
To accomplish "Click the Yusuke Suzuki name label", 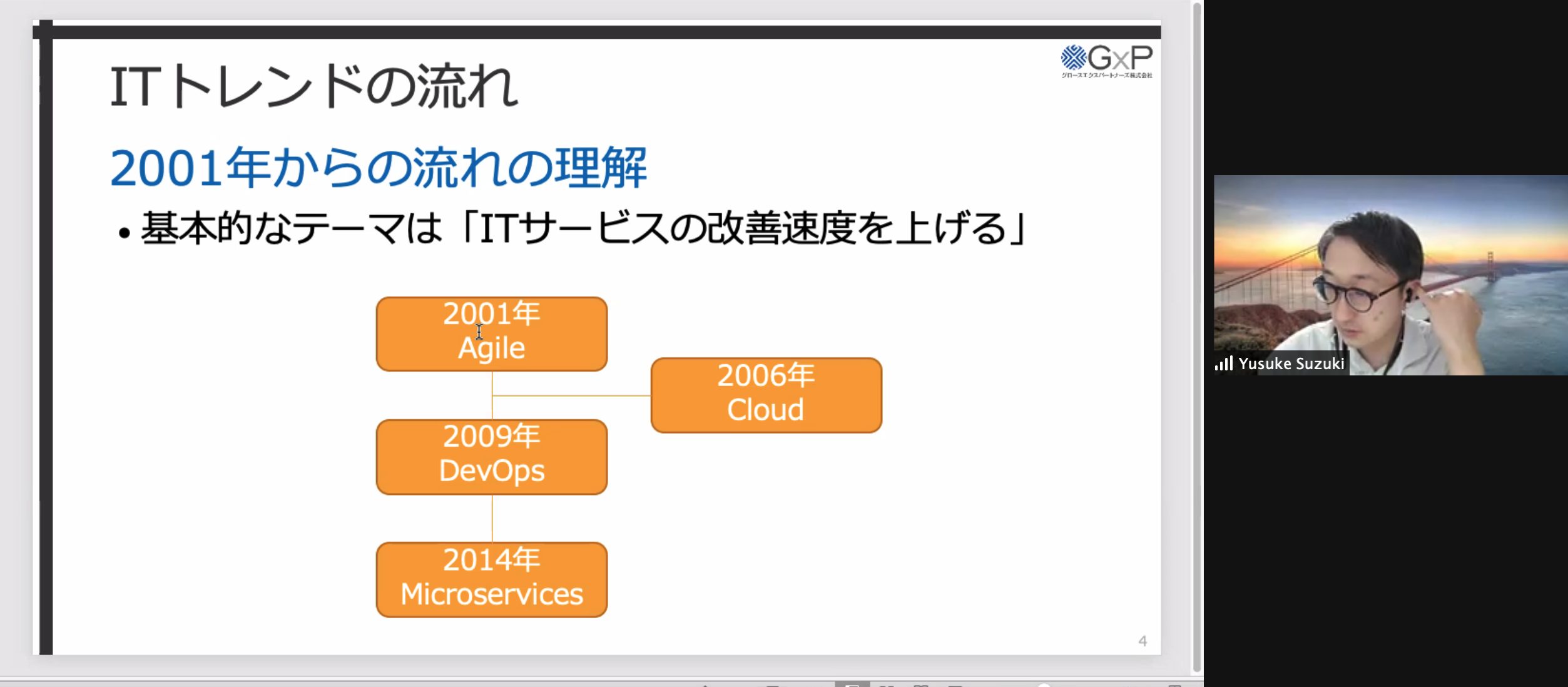I will click(1291, 364).
